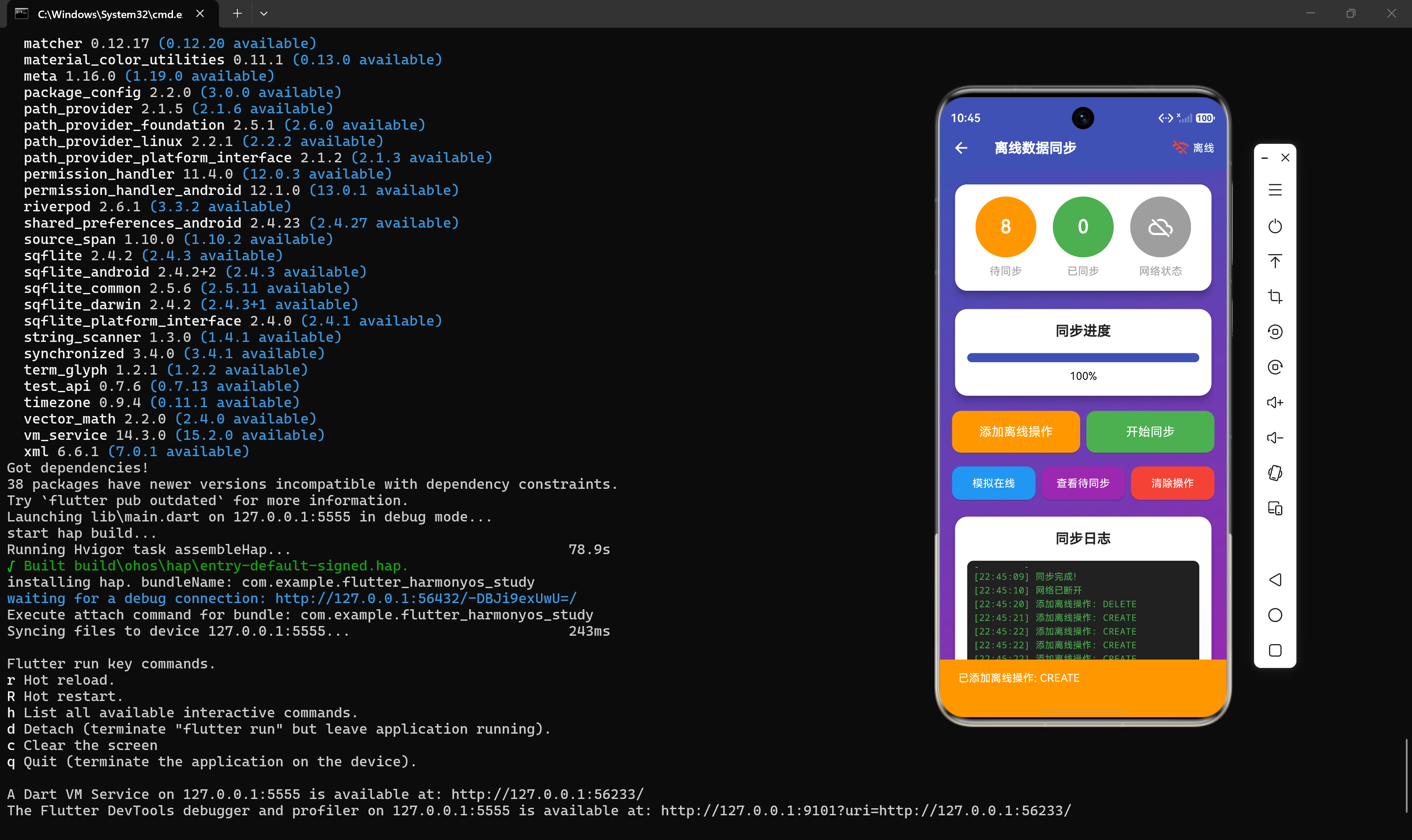This screenshot has height=840, width=1412.
Task: Click terminal line 'R Hot restart.'
Action: (64, 696)
